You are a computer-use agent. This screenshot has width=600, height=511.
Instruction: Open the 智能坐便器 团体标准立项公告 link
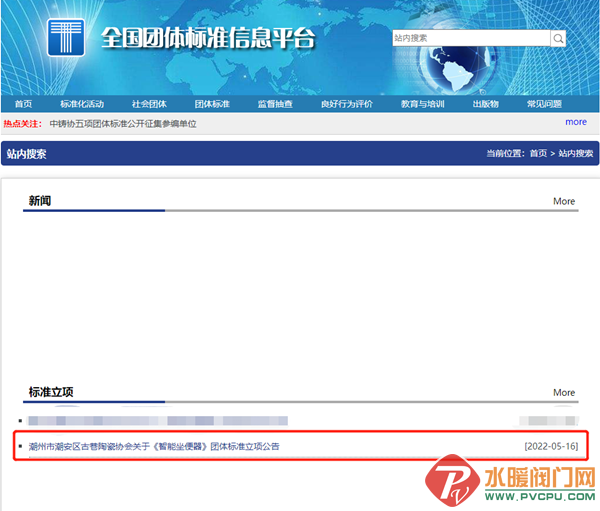click(x=154, y=446)
